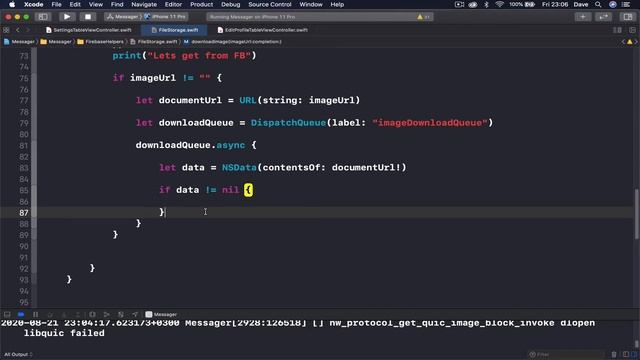Open the downloadImage method breadcrumb menu
Viewport: 640px width, 360px height.
point(232,42)
